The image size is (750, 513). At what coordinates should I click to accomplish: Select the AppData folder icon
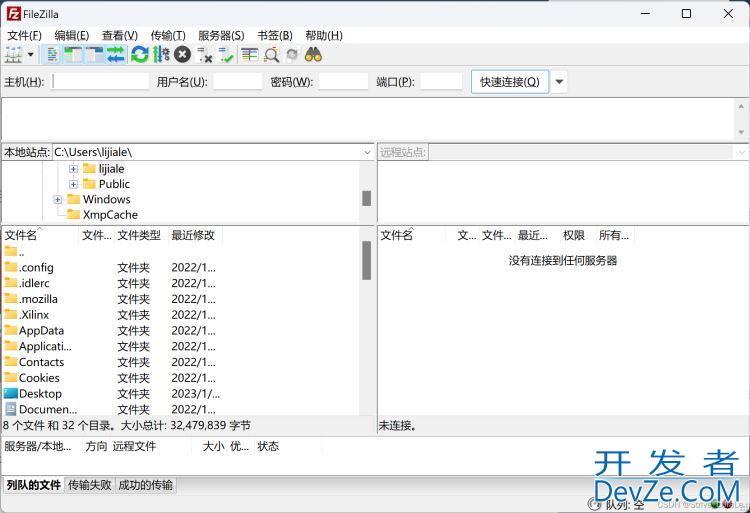pyautogui.click(x=11, y=330)
